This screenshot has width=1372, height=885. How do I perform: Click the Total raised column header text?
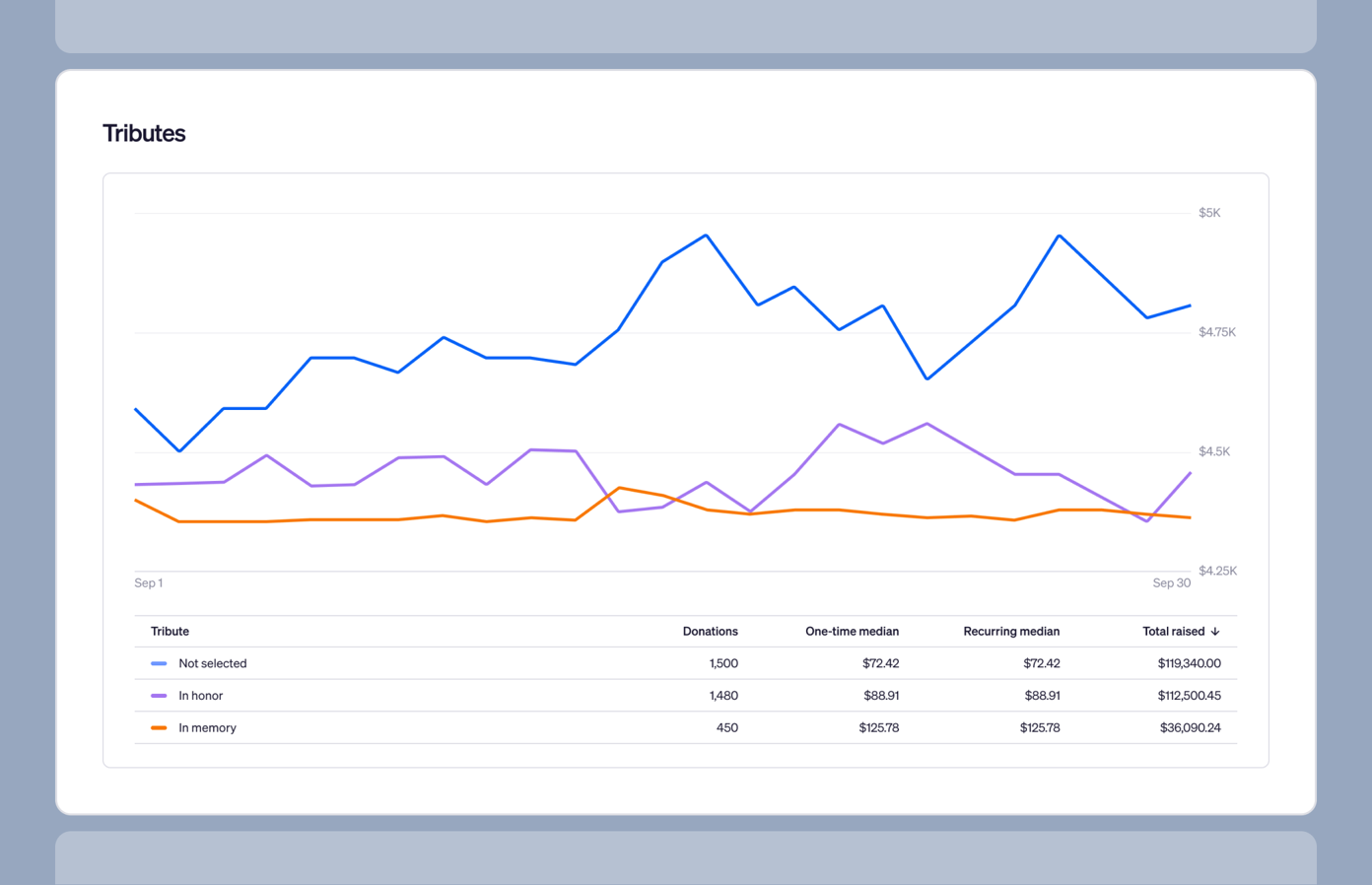click(x=1173, y=632)
